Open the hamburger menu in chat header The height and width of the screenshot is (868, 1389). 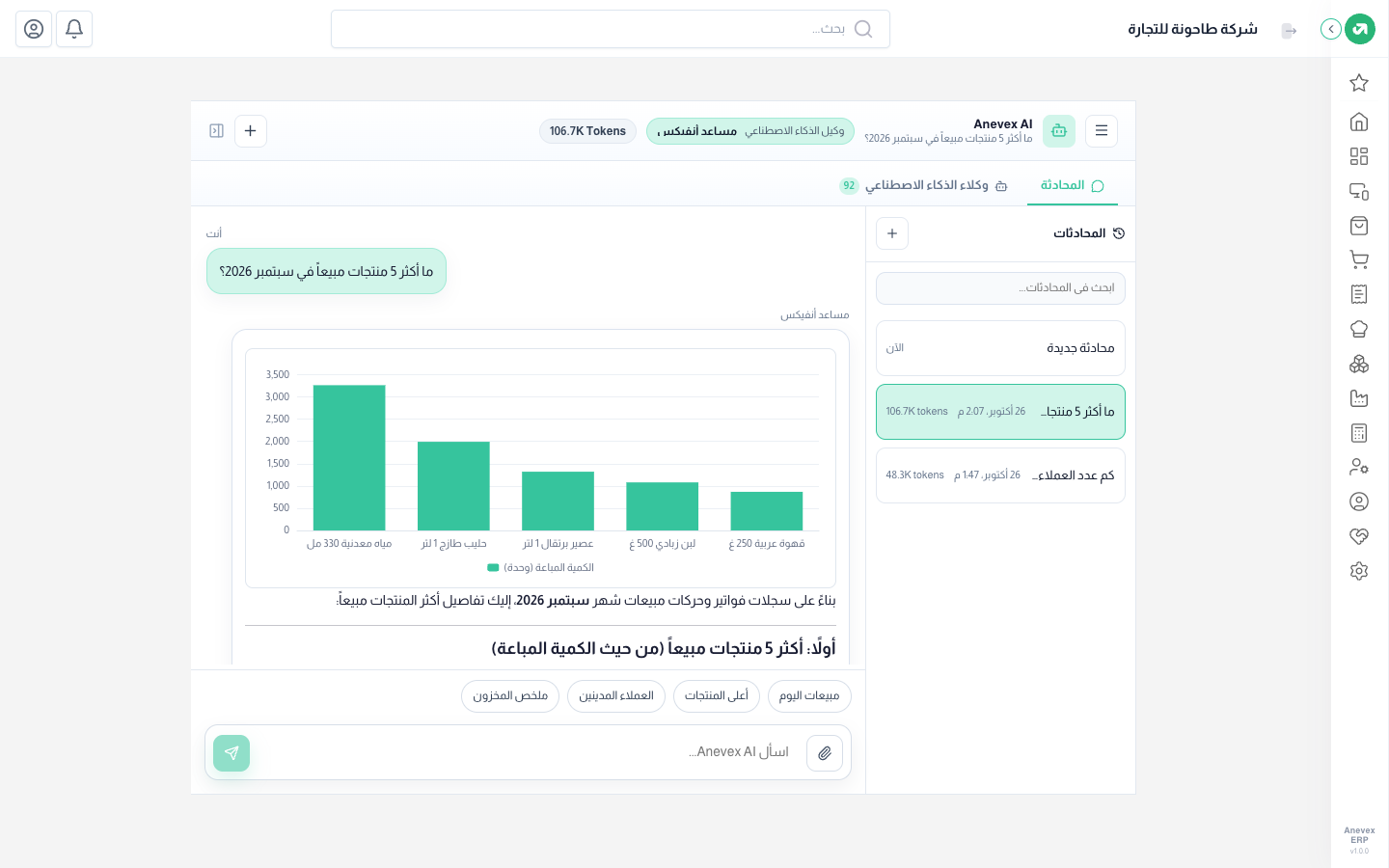pos(1102,131)
